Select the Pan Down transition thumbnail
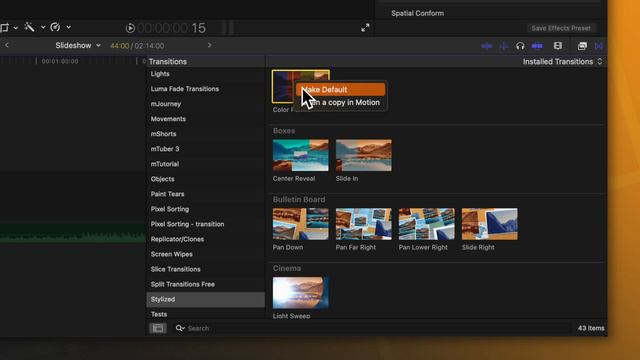Image resolution: width=640 pixels, height=360 pixels. [x=300, y=224]
